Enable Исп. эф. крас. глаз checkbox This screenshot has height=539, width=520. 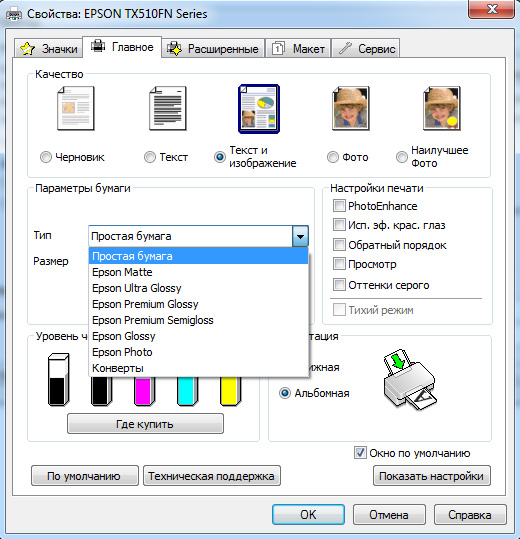click(x=339, y=225)
